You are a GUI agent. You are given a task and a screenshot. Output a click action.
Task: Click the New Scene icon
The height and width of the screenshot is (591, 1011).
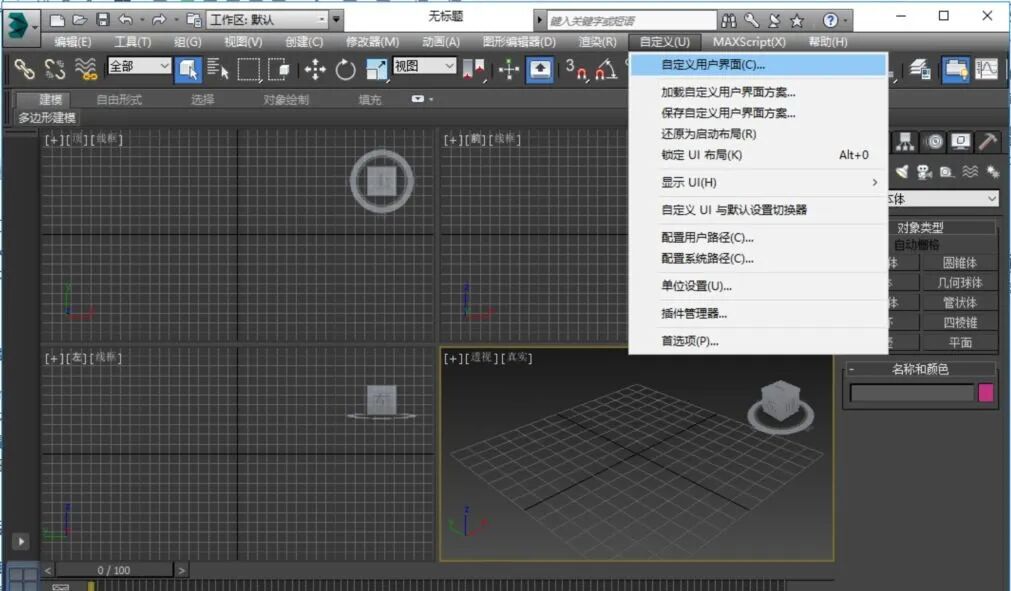tap(57, 20)
